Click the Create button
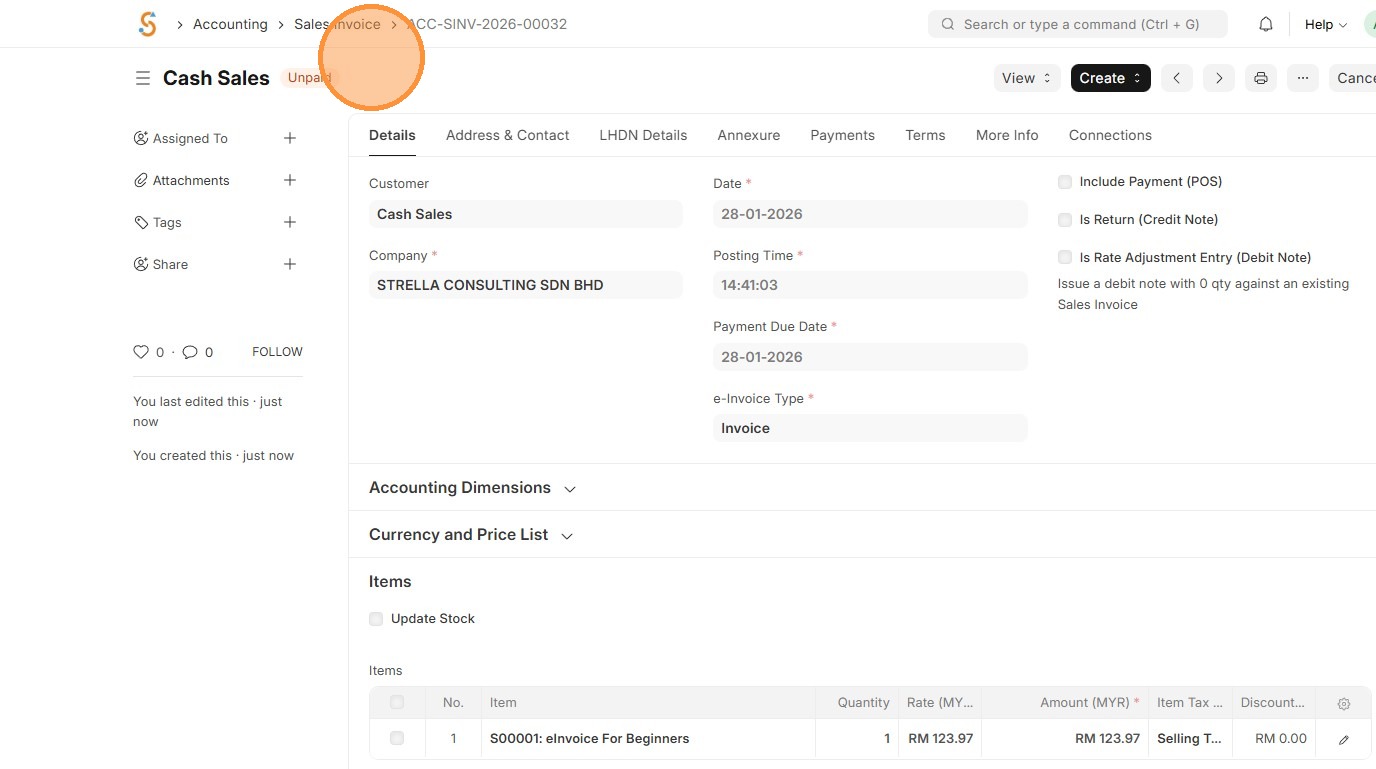This screenshot has width=1376, height=769. pos(1110,78)
